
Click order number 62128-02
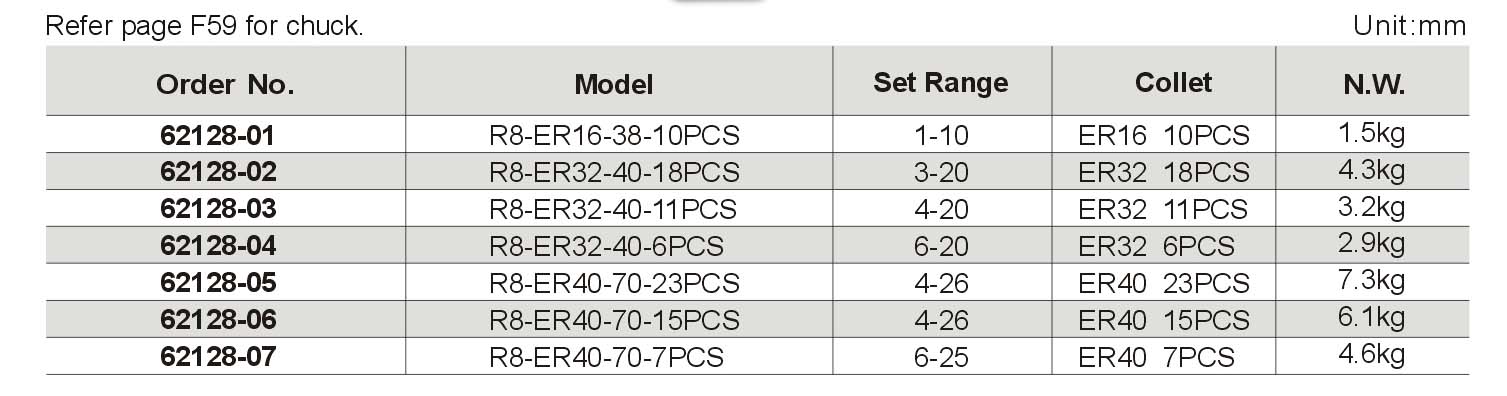click(218, 172)
